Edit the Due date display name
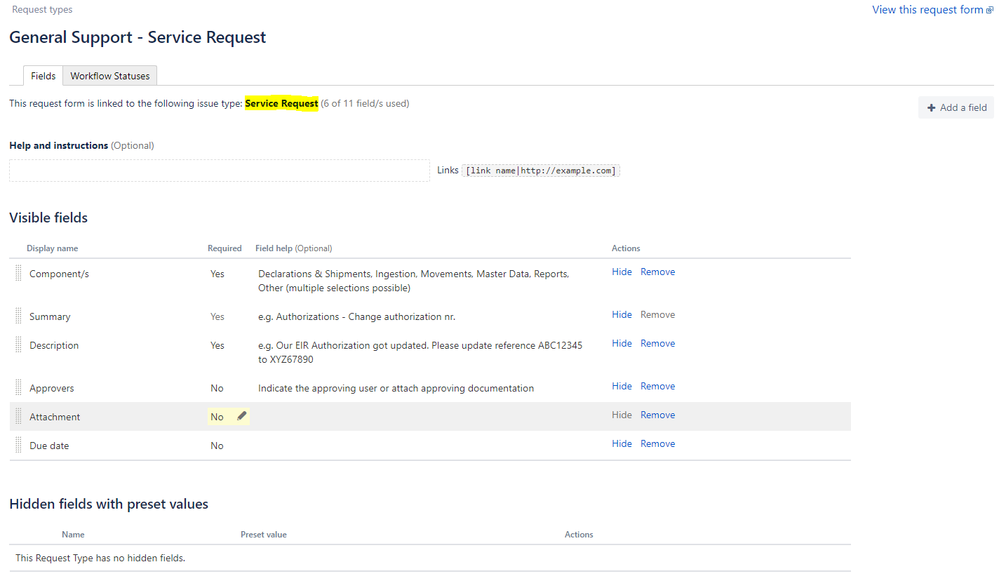 [49, 445]
